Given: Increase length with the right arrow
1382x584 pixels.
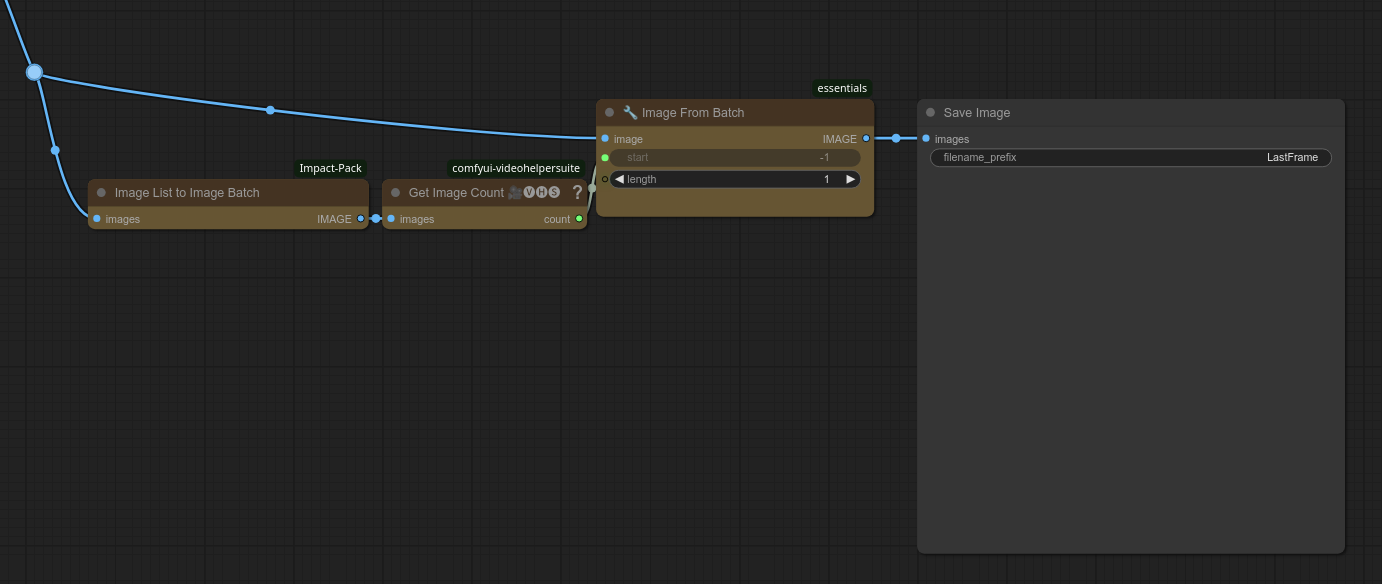Looking at the screenshot, I should [x=851, y=179].
